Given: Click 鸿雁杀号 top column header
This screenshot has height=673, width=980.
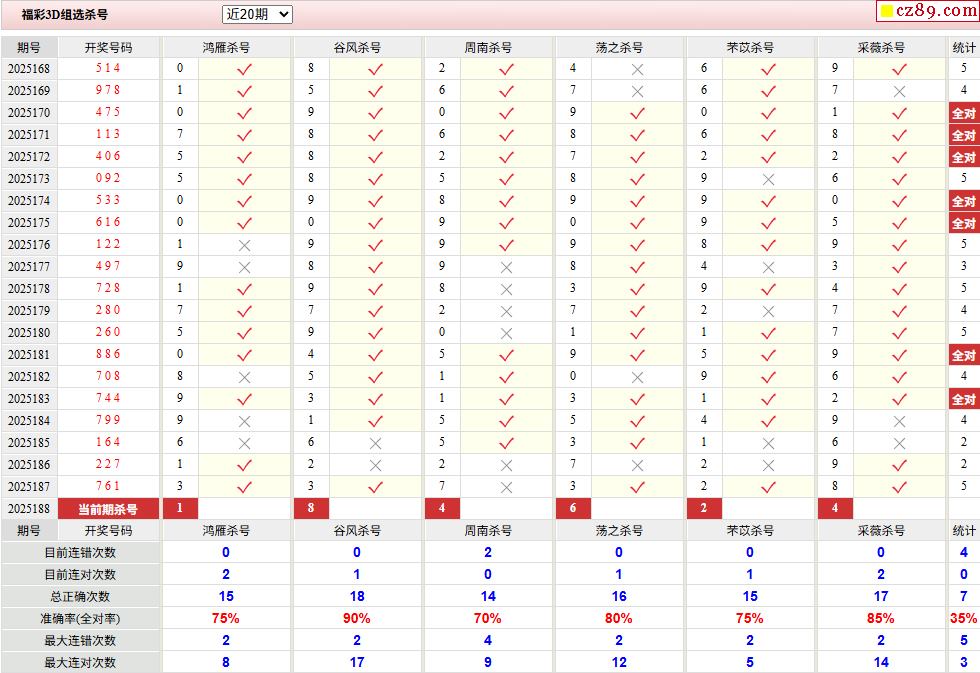Looking at the screenshot, I should [x=226, y=47].
